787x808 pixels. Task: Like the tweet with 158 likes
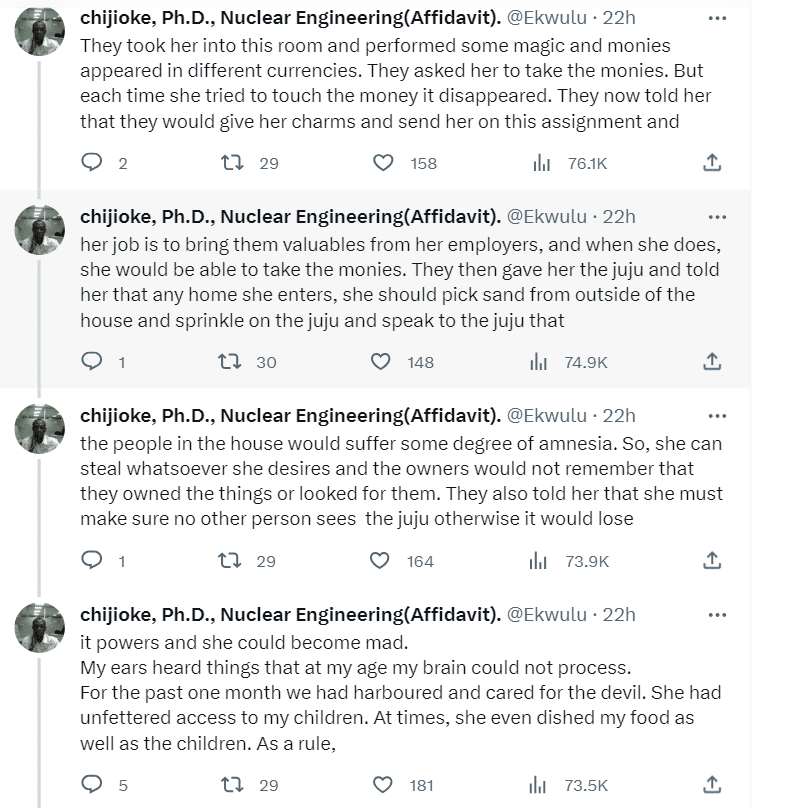point(384,162)
